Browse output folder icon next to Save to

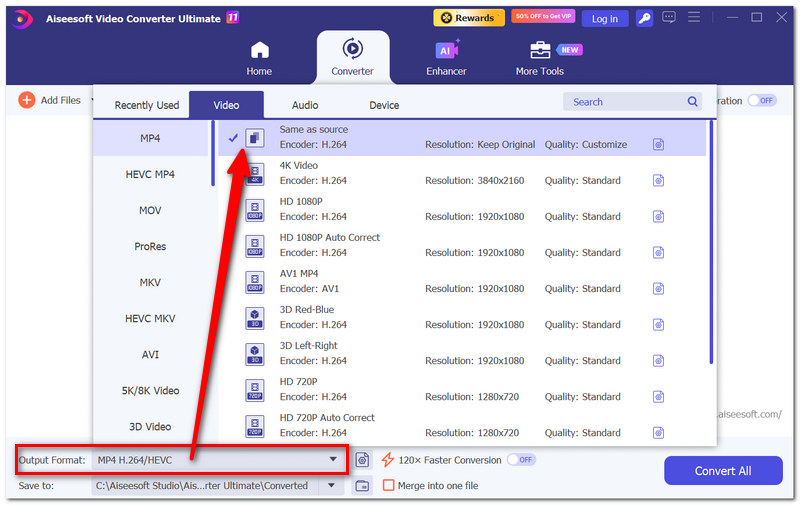[362, 486]
